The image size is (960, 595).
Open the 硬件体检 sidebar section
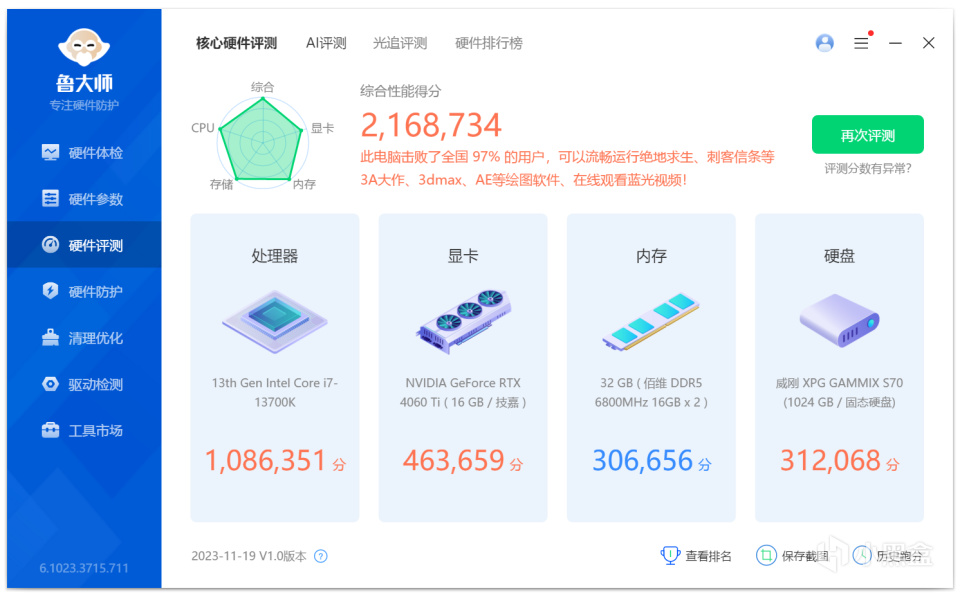pos(84,152)
